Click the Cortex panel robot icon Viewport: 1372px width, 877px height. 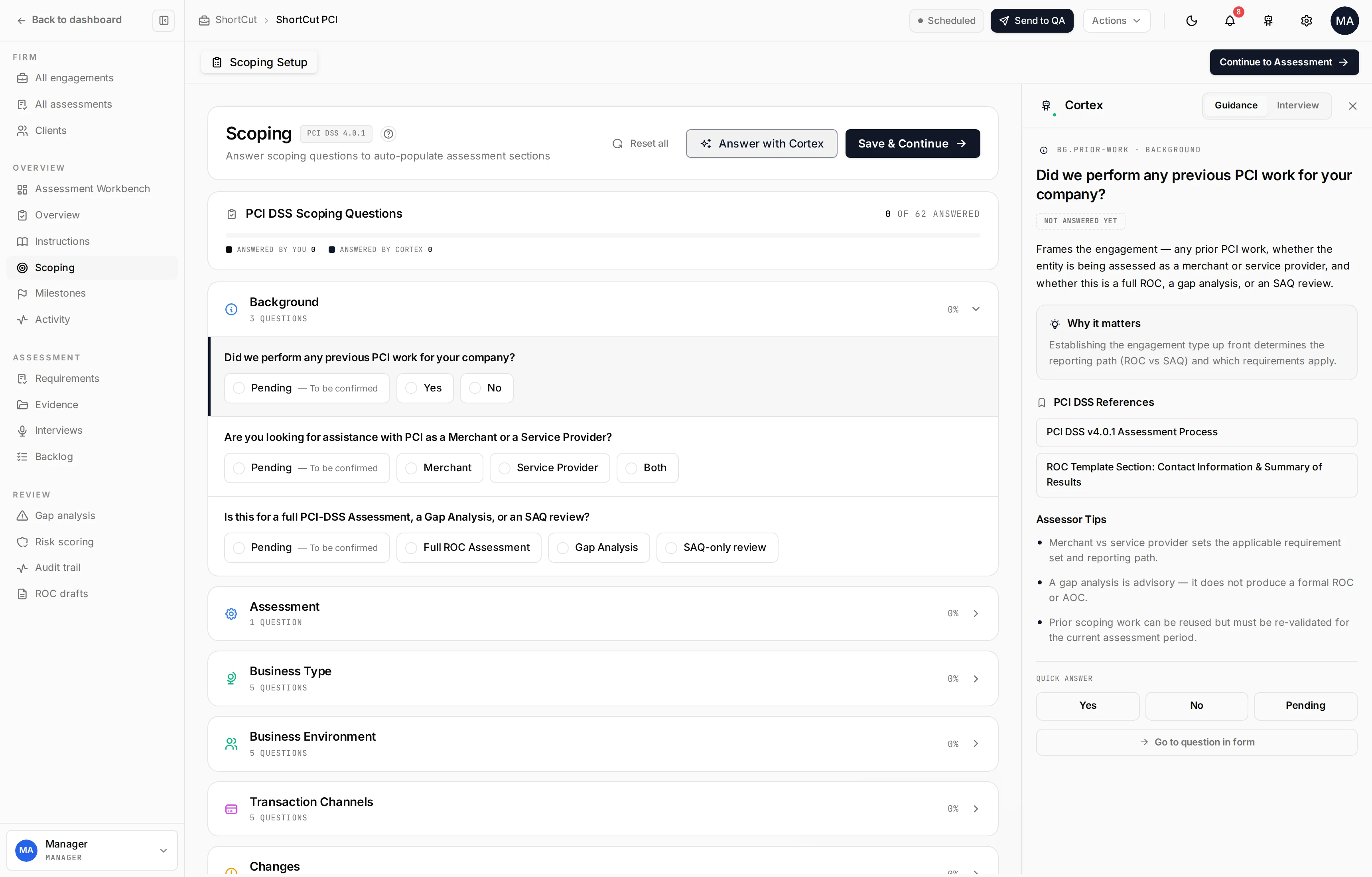[1046, 105]
